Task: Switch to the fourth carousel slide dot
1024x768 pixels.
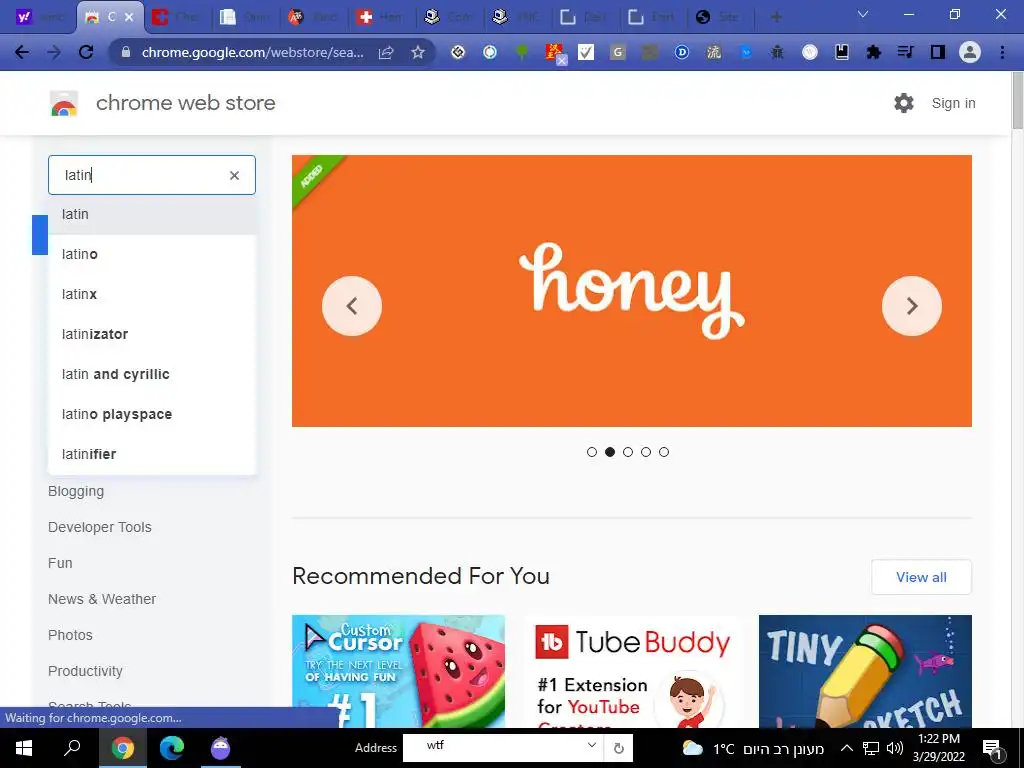Action: click(x=646, y=452)
